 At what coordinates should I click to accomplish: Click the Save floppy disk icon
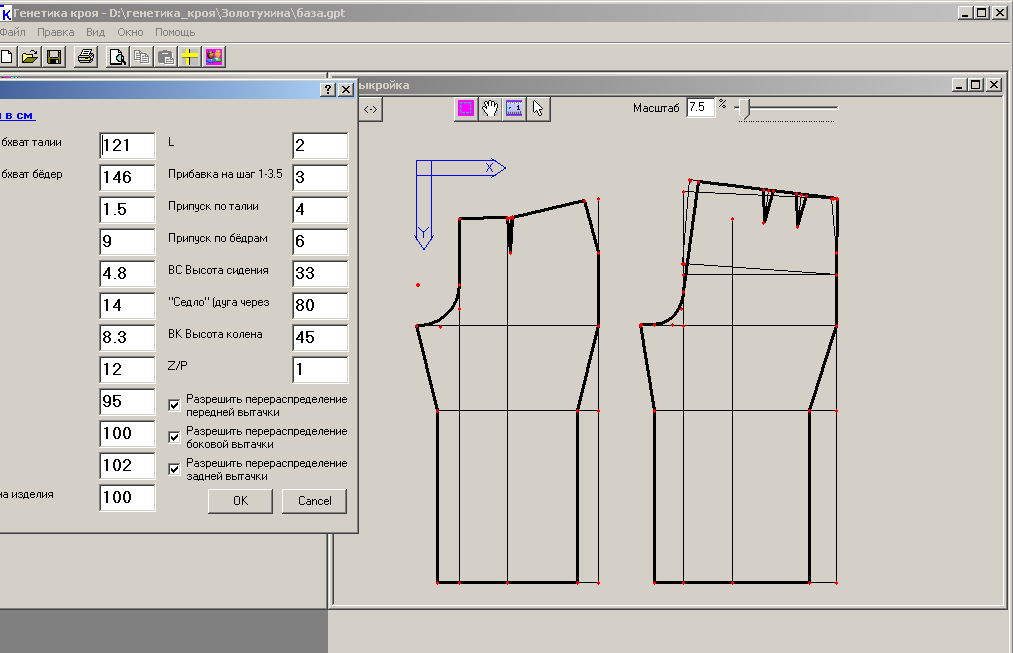click(x=54, y=57)
